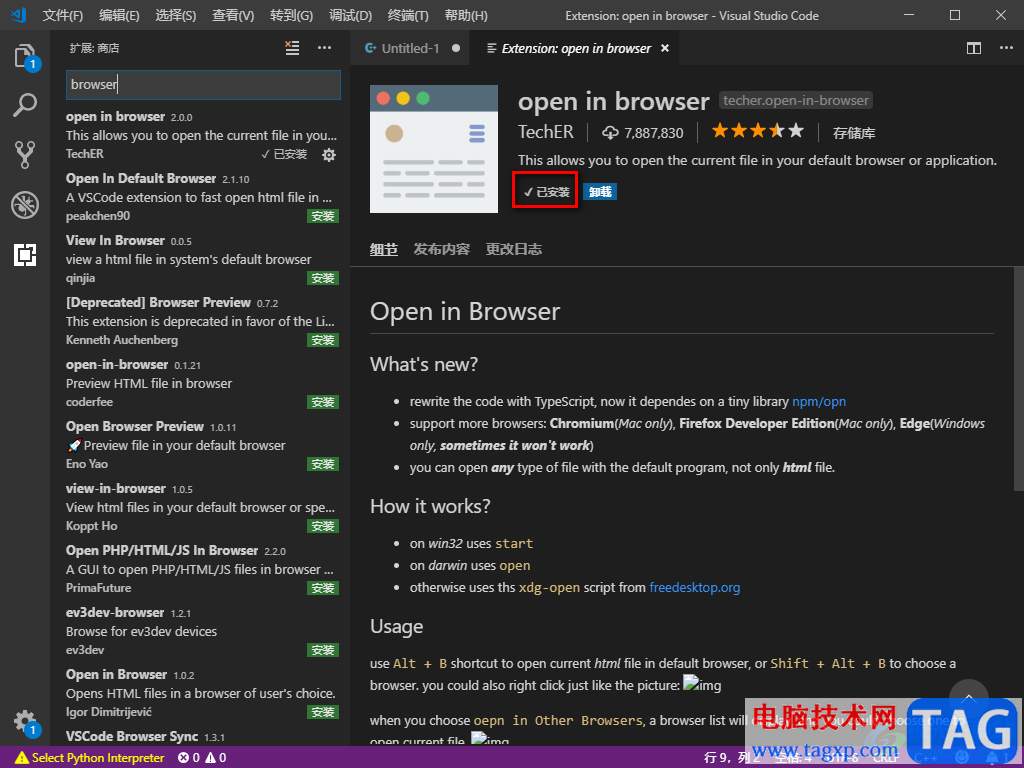Open the 查看(V) menu
This screenshot has width=1024, height=768.
point(233,15)
